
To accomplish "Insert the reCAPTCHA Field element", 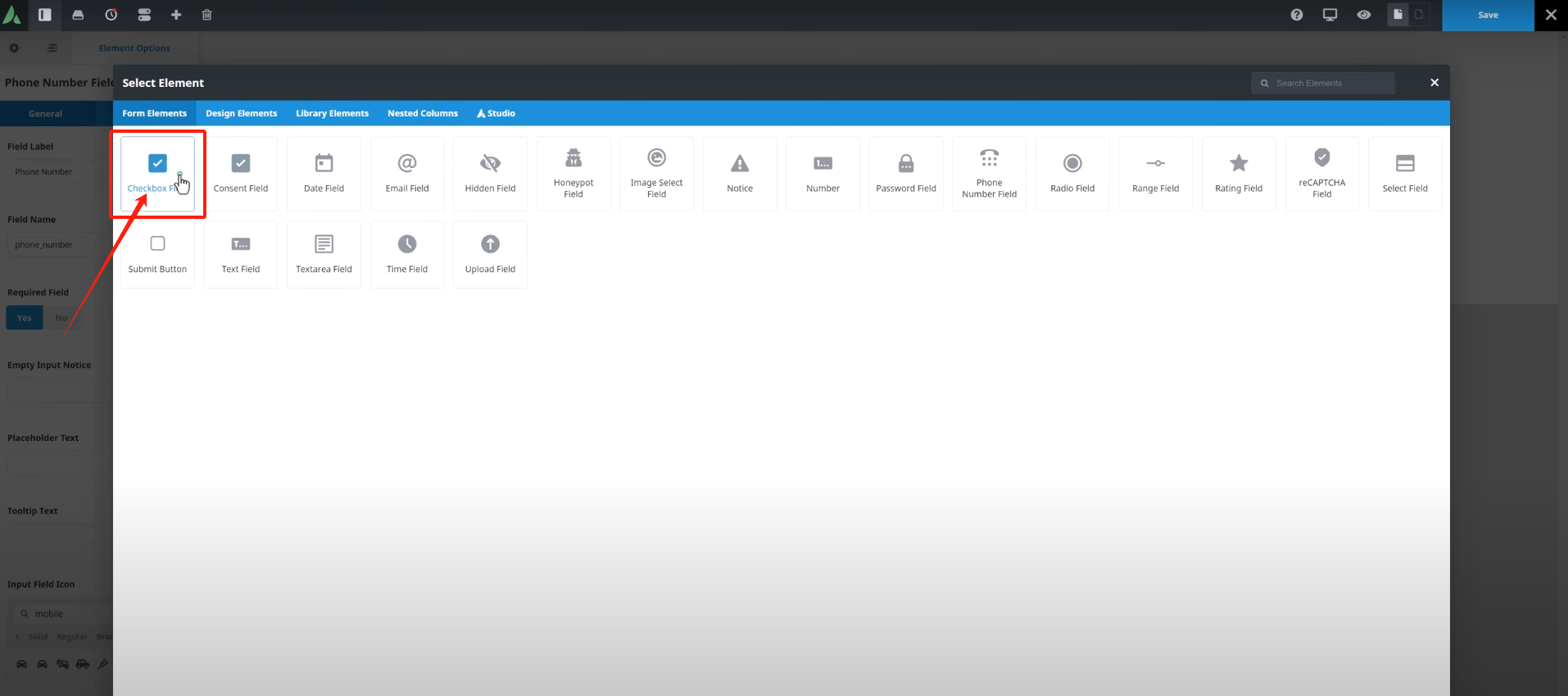I will click(x=1321, y=173).
